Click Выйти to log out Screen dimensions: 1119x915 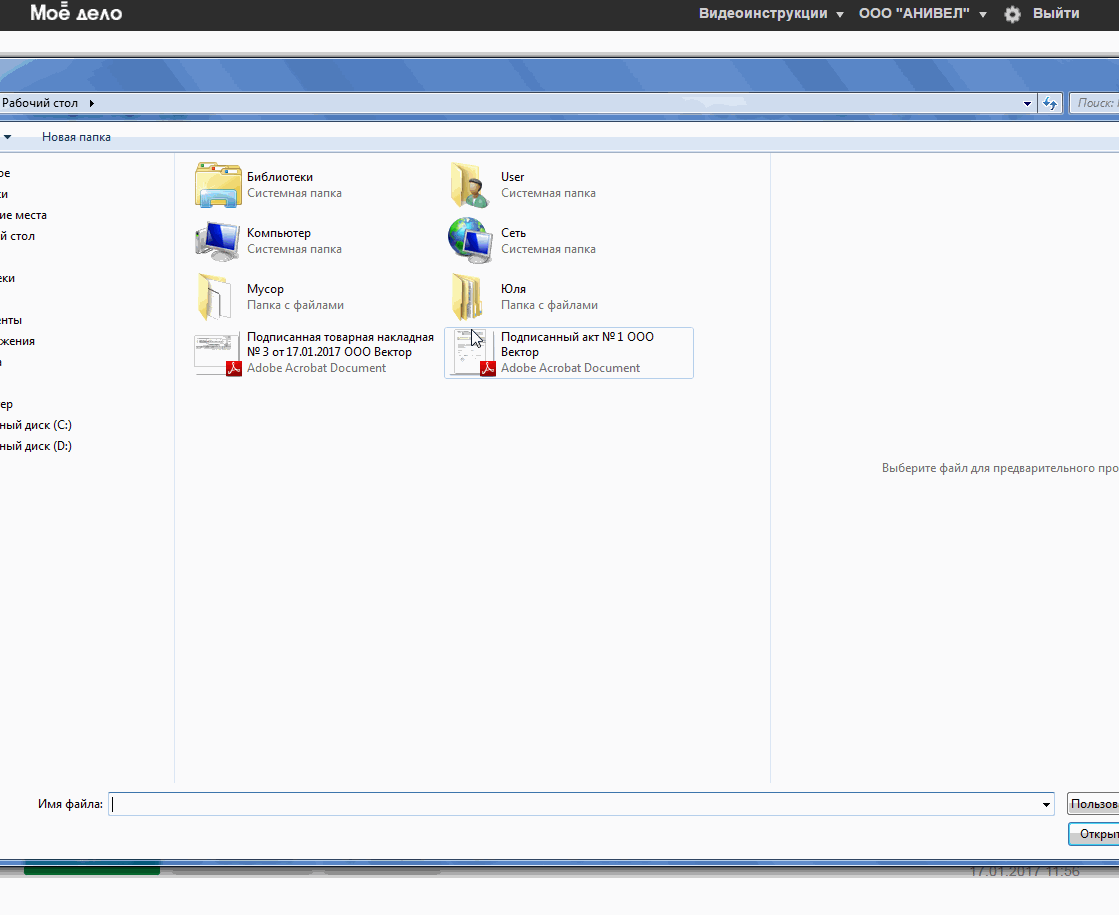click(1056, 14)
